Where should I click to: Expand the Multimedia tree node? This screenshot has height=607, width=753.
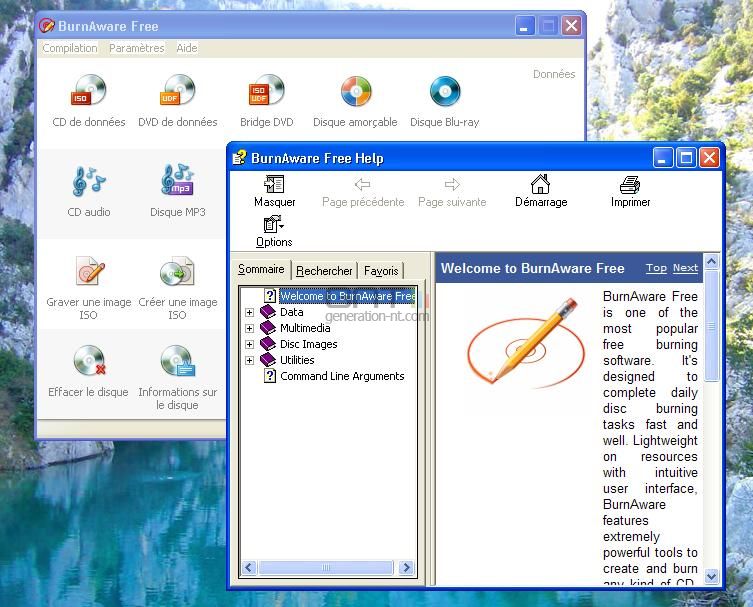pyautogui.click(x=249, y=328)
